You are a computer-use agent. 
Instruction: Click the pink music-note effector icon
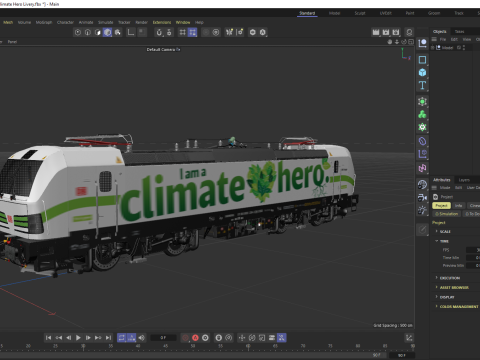422,168
